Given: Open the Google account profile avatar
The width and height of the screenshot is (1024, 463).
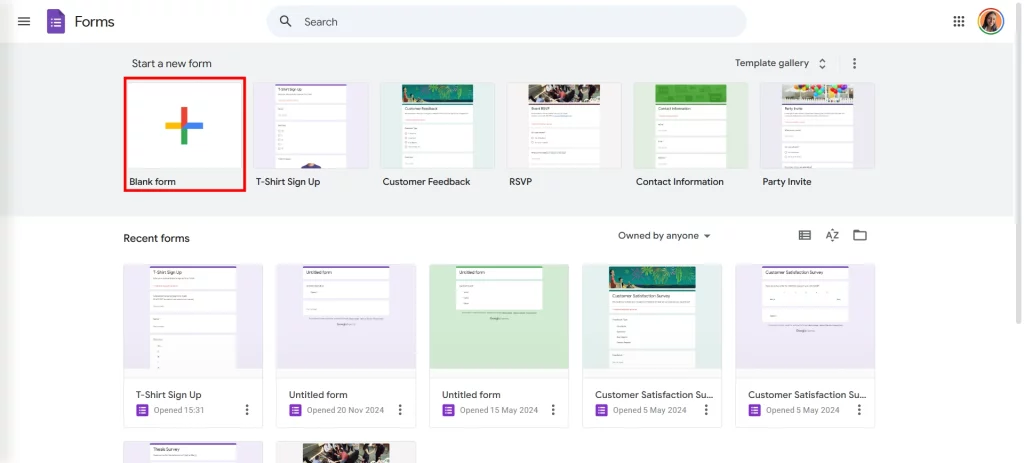Looking at the screenshot, I should pyautogui.click(x=990, y=21).
